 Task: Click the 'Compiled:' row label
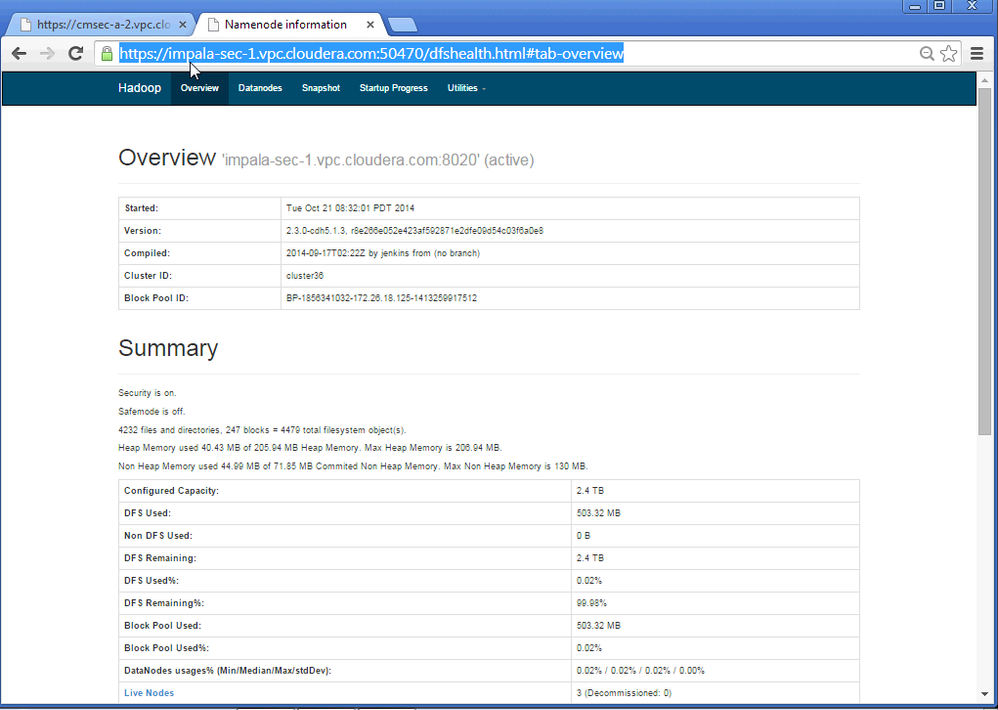[147, 253]
